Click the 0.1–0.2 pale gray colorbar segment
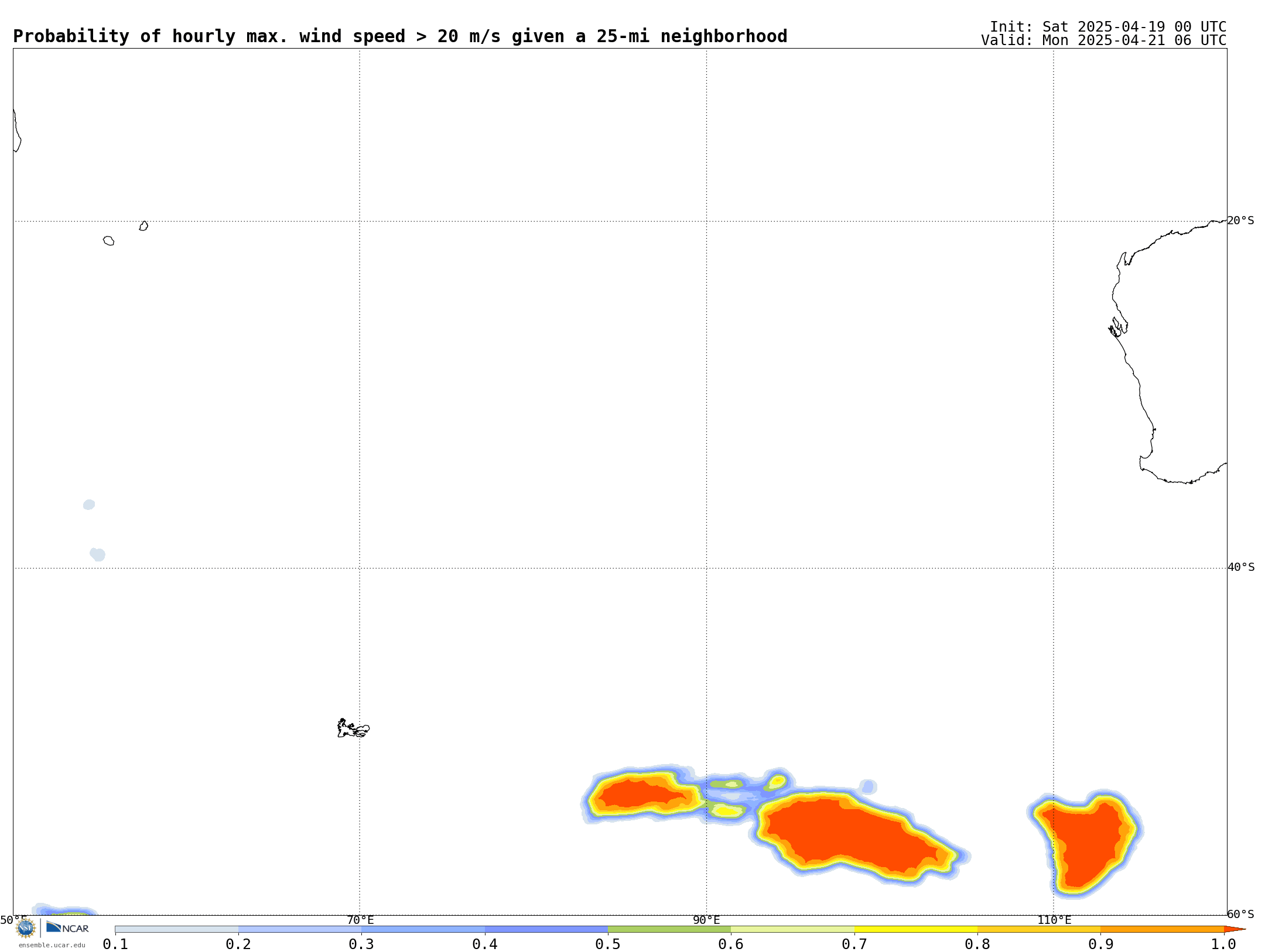The width and height of the screenshot is (1265, 952). pyautogui.click(x=177, y=929)
